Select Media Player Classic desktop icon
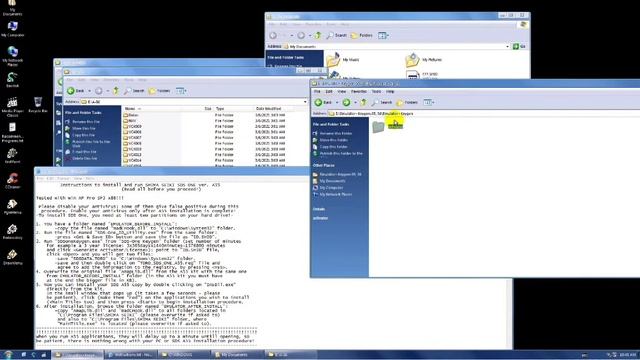Image resolution: width=640 pixels, height=360 pixels. pos(12,107)
